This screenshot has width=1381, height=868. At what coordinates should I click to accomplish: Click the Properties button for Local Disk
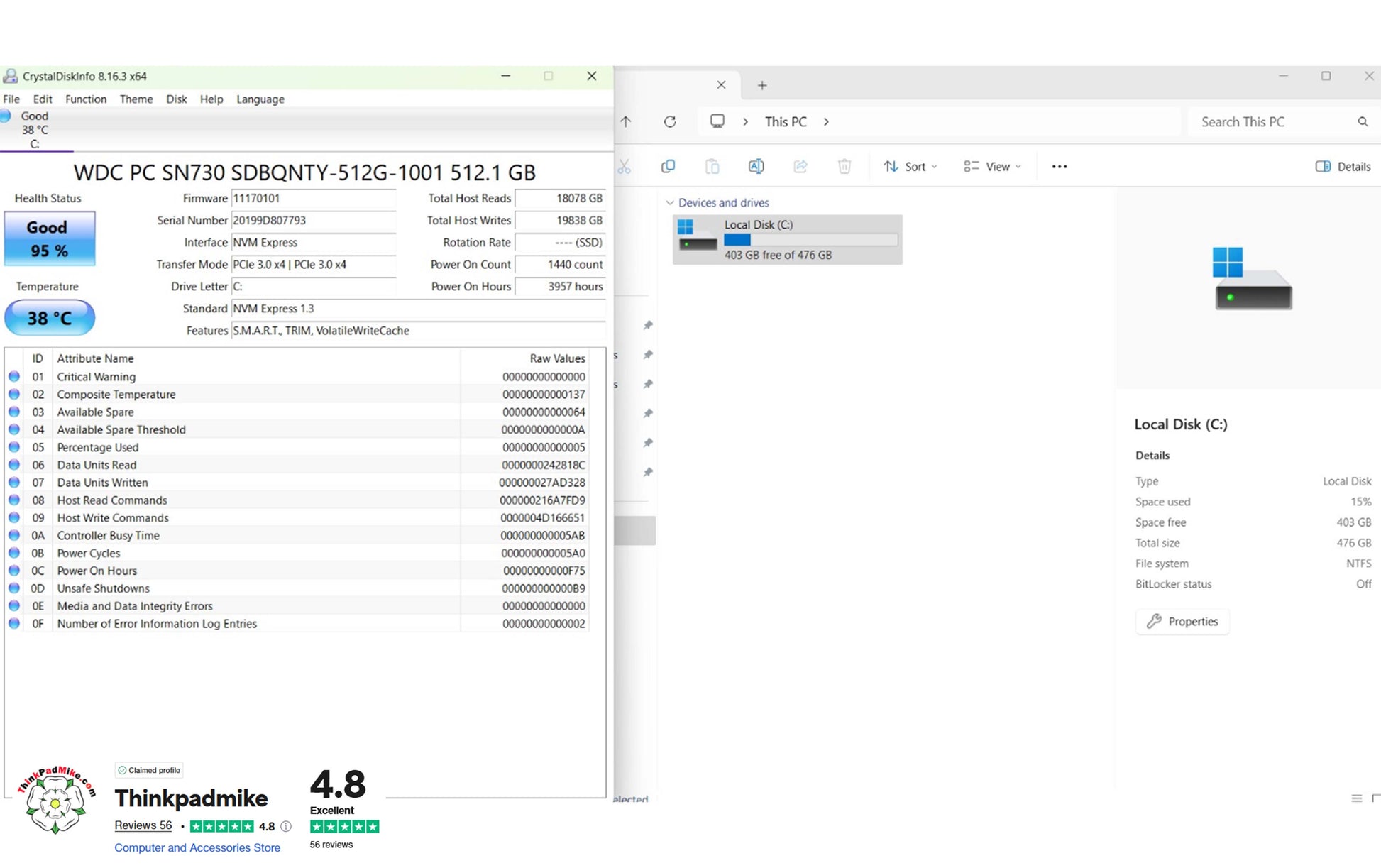[x=1182, y=621]
